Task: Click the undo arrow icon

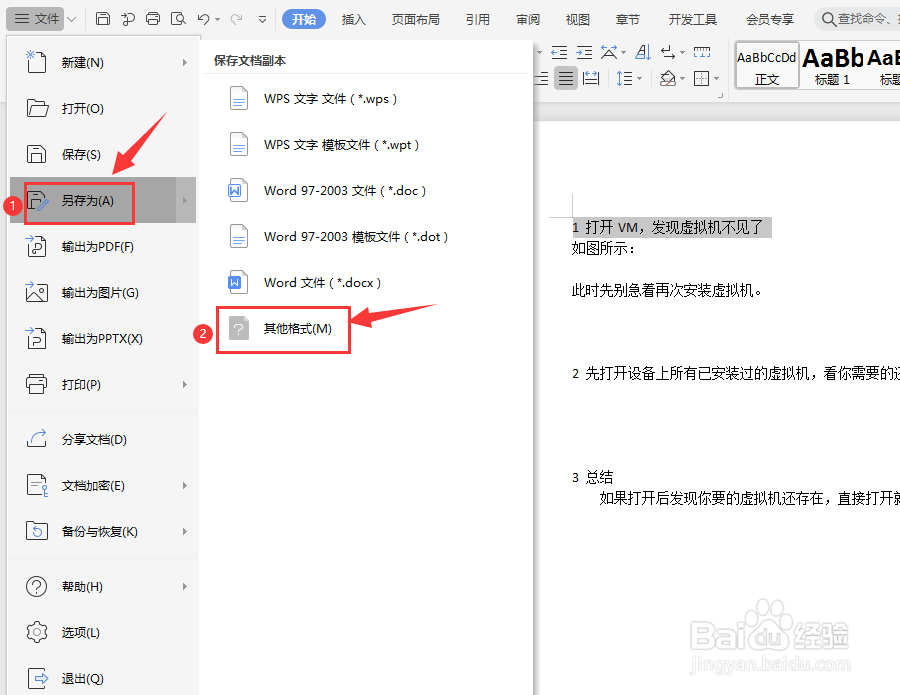Action: coord(203,19)
